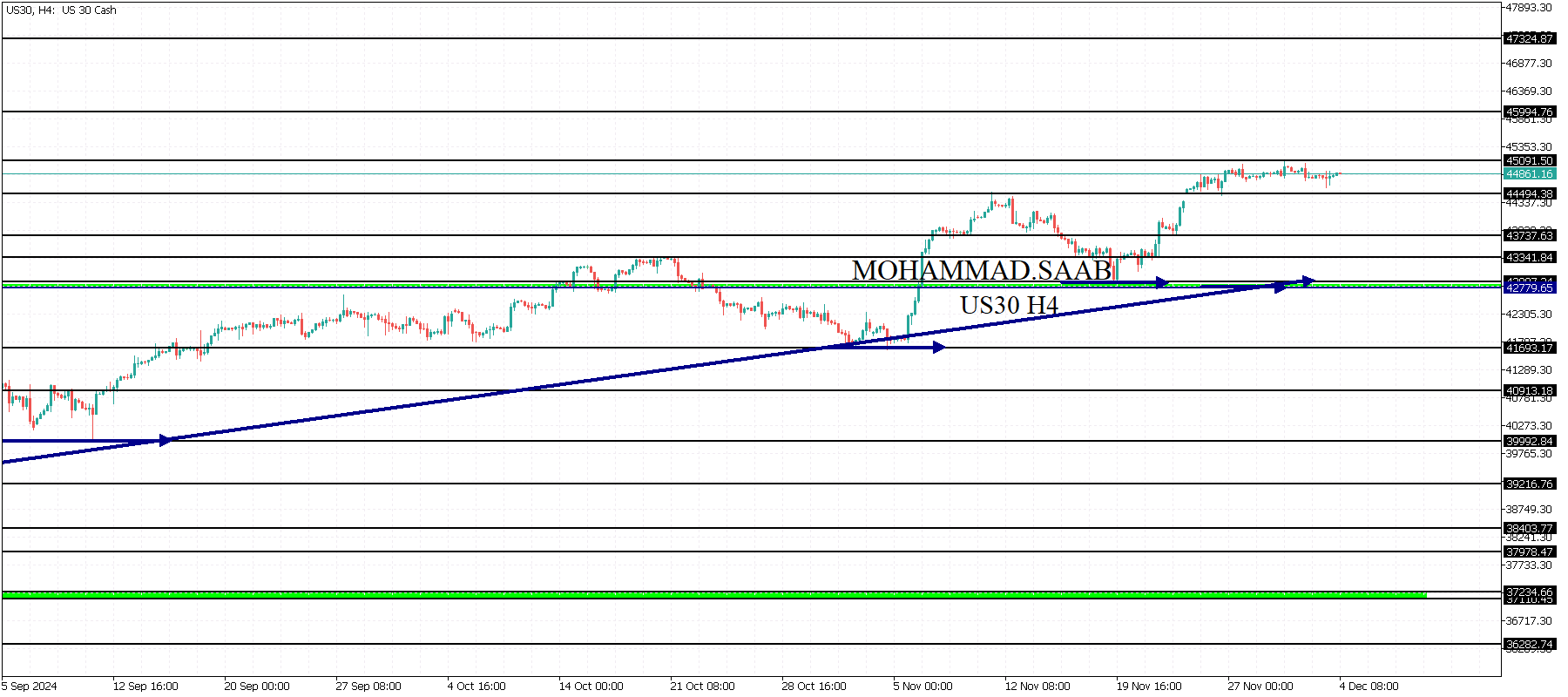
Task: Select the 44494.38 level price tag
Action: [x=1530, y=193]
